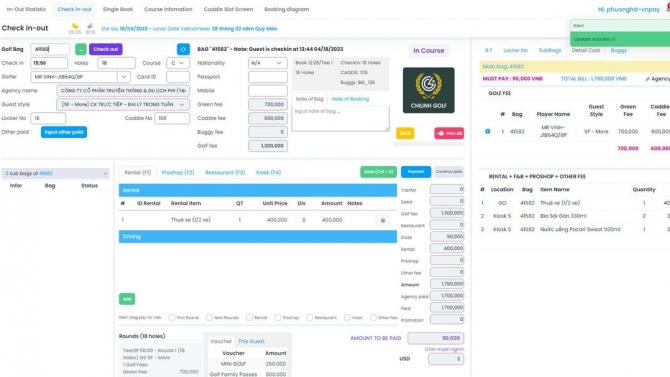Tick the Rental main-bag-pay checkbox

(x=250, y=318)
